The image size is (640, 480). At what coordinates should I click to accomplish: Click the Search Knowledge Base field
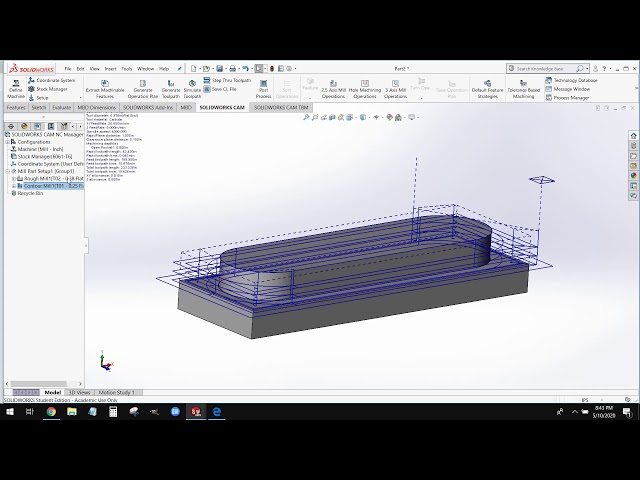point(544,69)
